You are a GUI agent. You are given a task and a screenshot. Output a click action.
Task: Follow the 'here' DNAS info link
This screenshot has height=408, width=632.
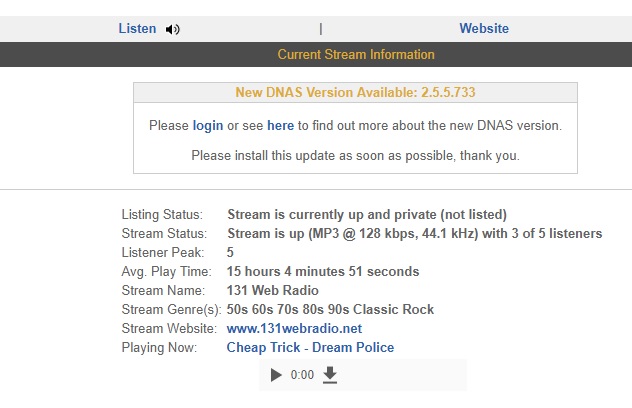pos(280,126)
